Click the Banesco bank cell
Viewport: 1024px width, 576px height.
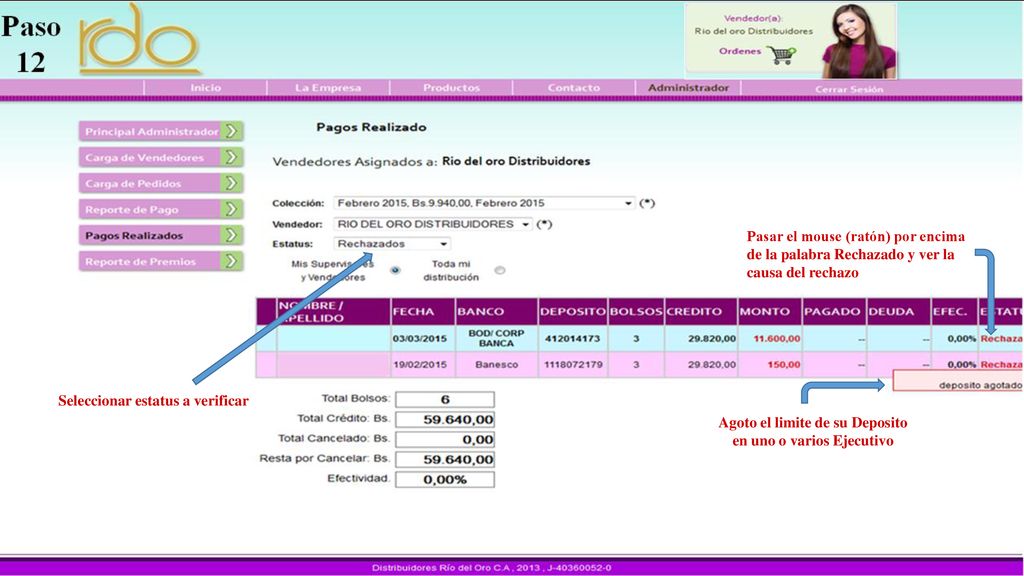click(x=496, y=364)
